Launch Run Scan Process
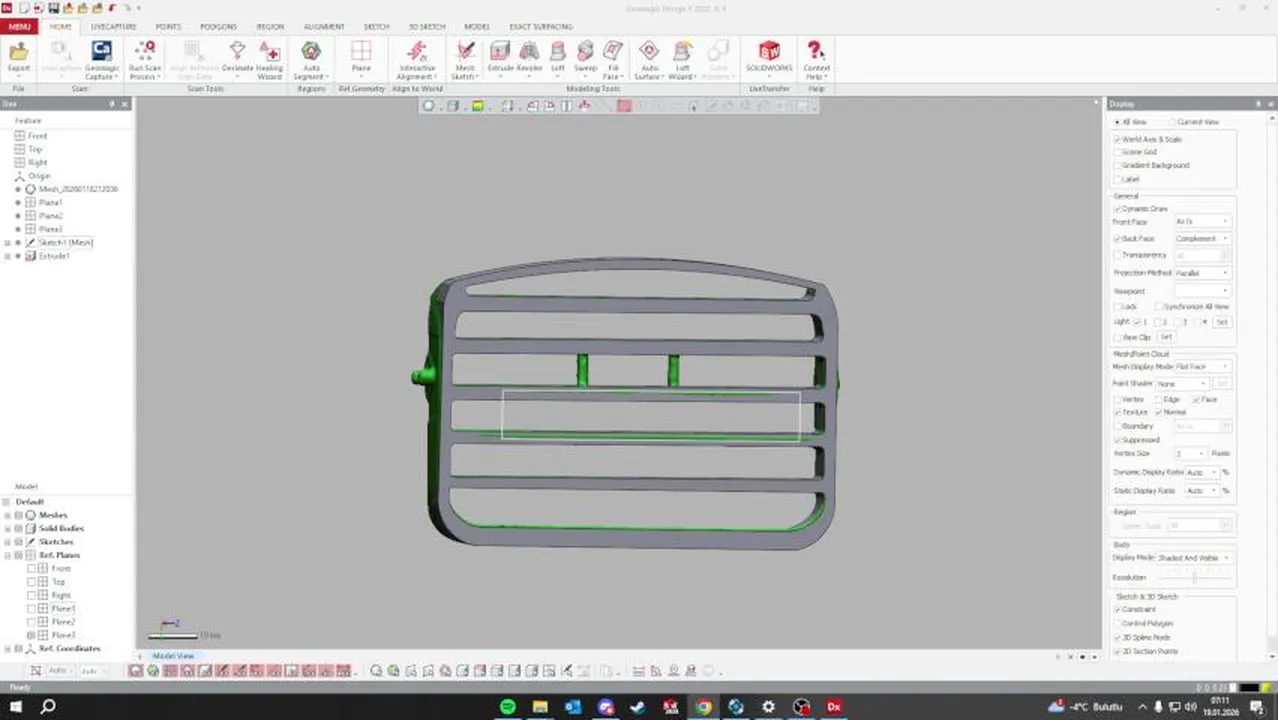This screenshot has height=720, width=1278. [x=145, y=60]
